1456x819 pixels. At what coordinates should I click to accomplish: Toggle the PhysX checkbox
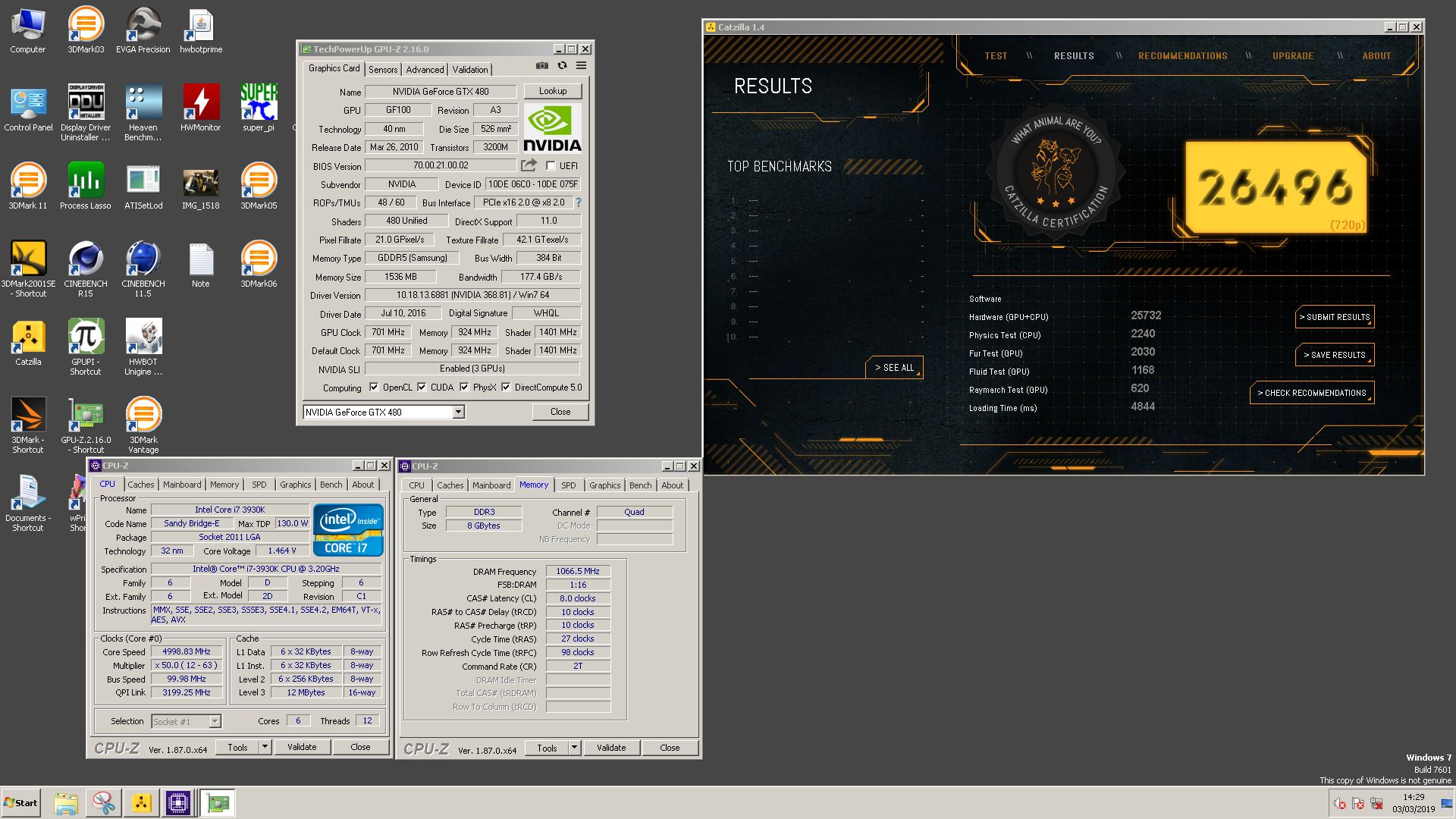click(x=464, y=388)
